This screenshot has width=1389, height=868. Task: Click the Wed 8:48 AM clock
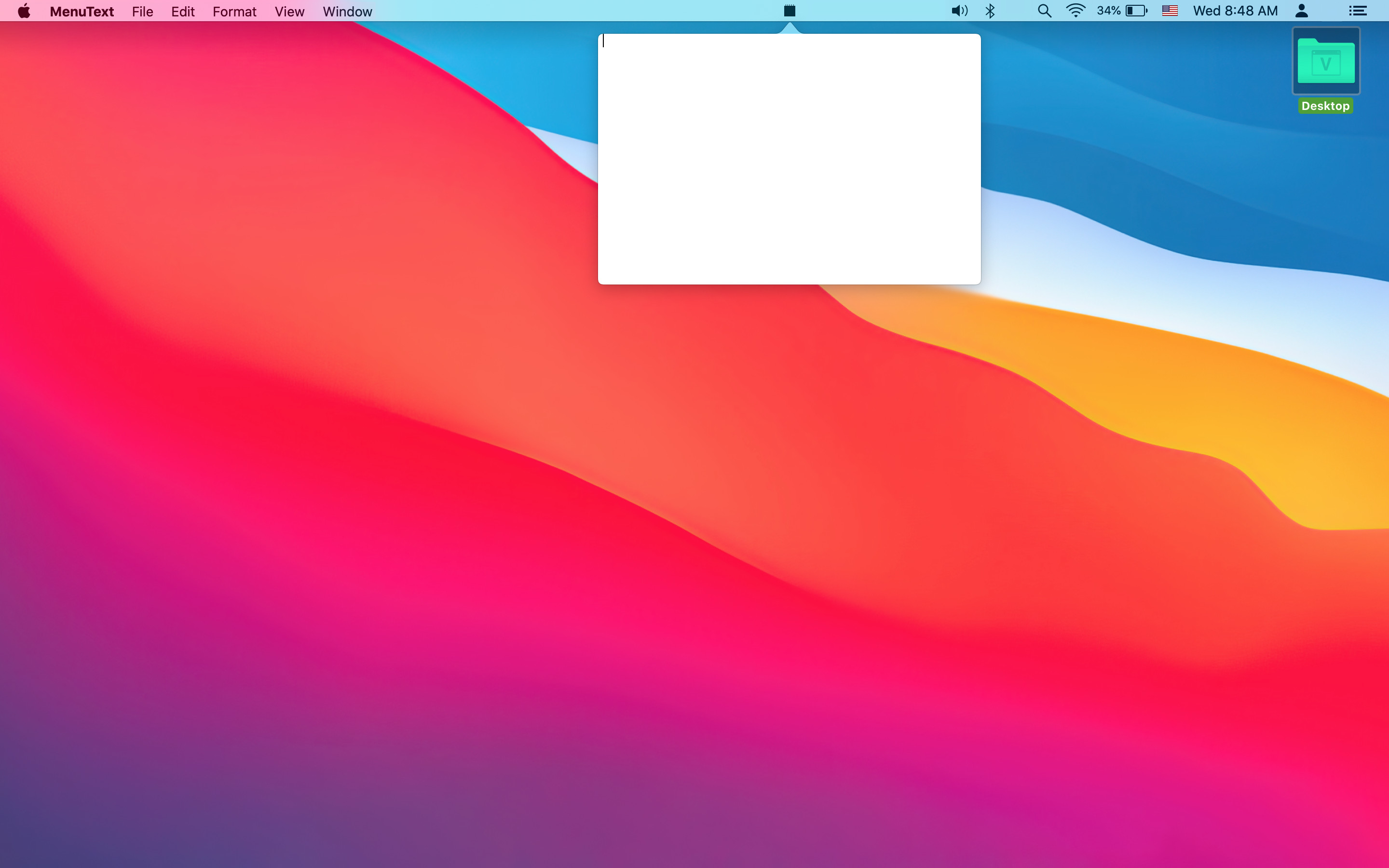click(1235, 11)
